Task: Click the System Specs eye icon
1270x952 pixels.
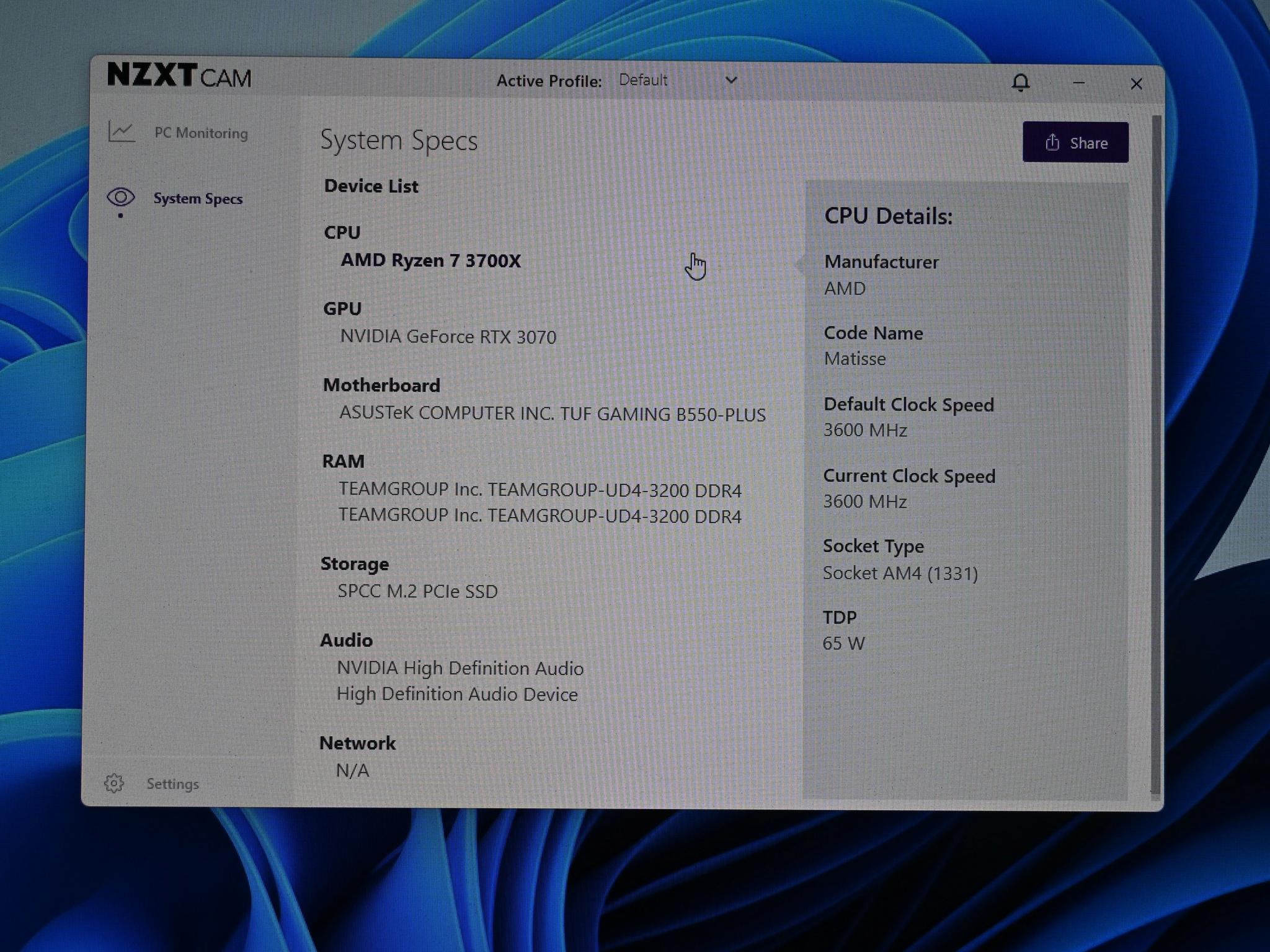Action: tap(121, 198)
